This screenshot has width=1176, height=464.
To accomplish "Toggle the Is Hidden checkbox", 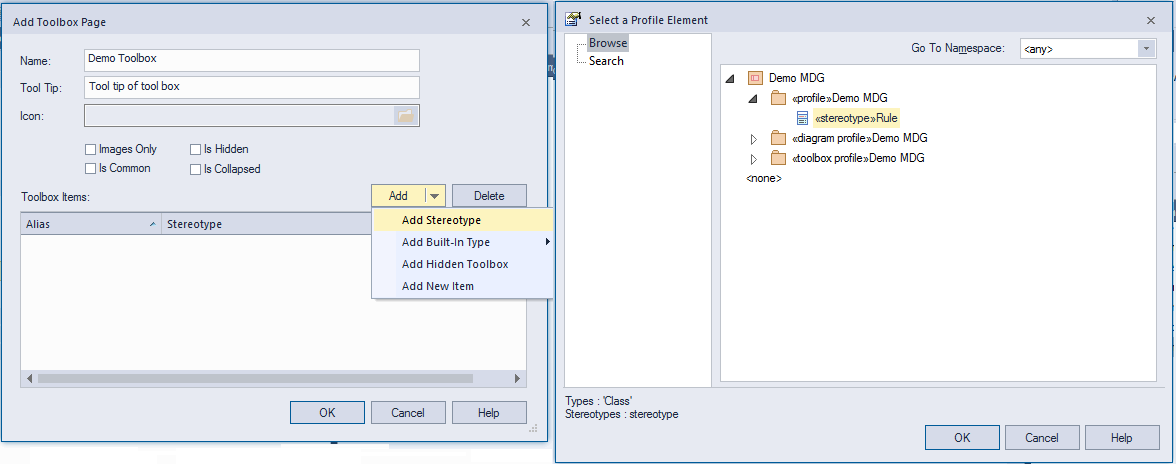I will click(x=196, y=150).
